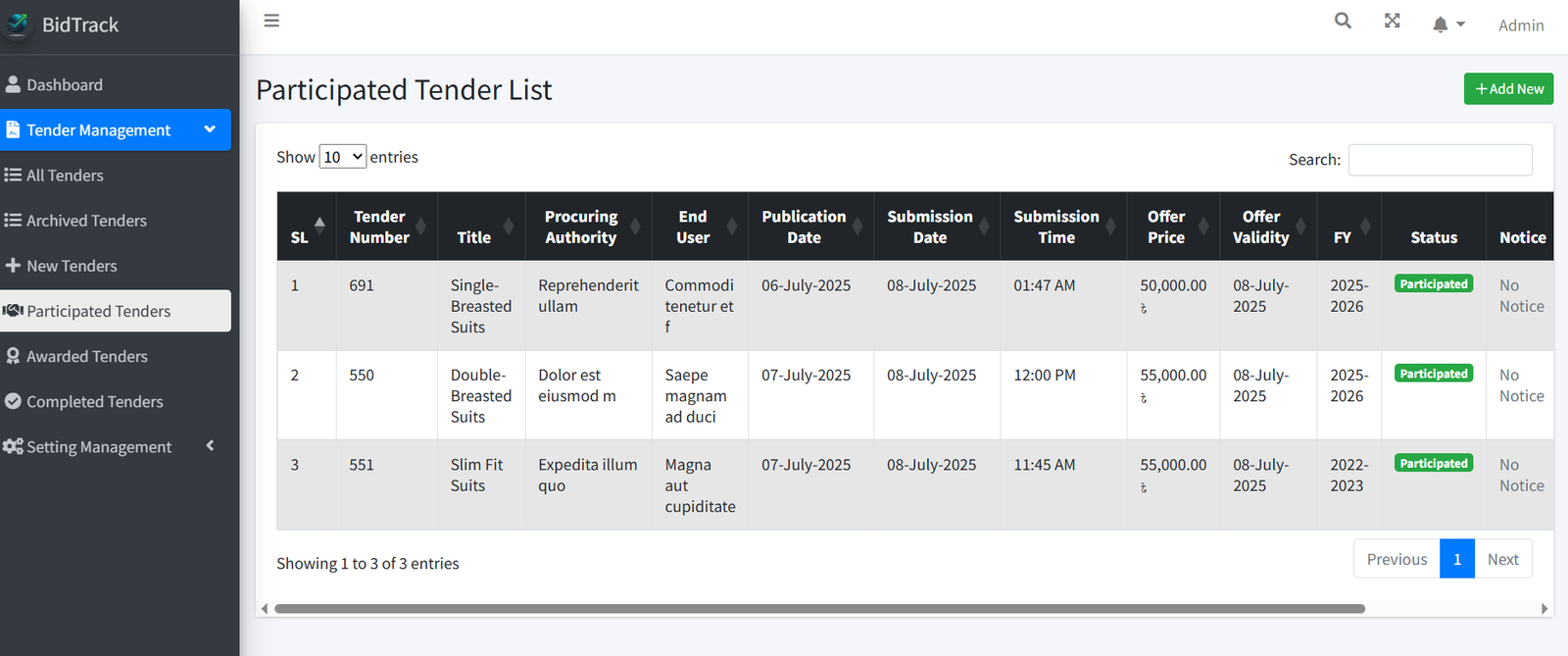1568x656 pixels.
Task: Open the show entries dropdown
Action: tap(343, 157)
